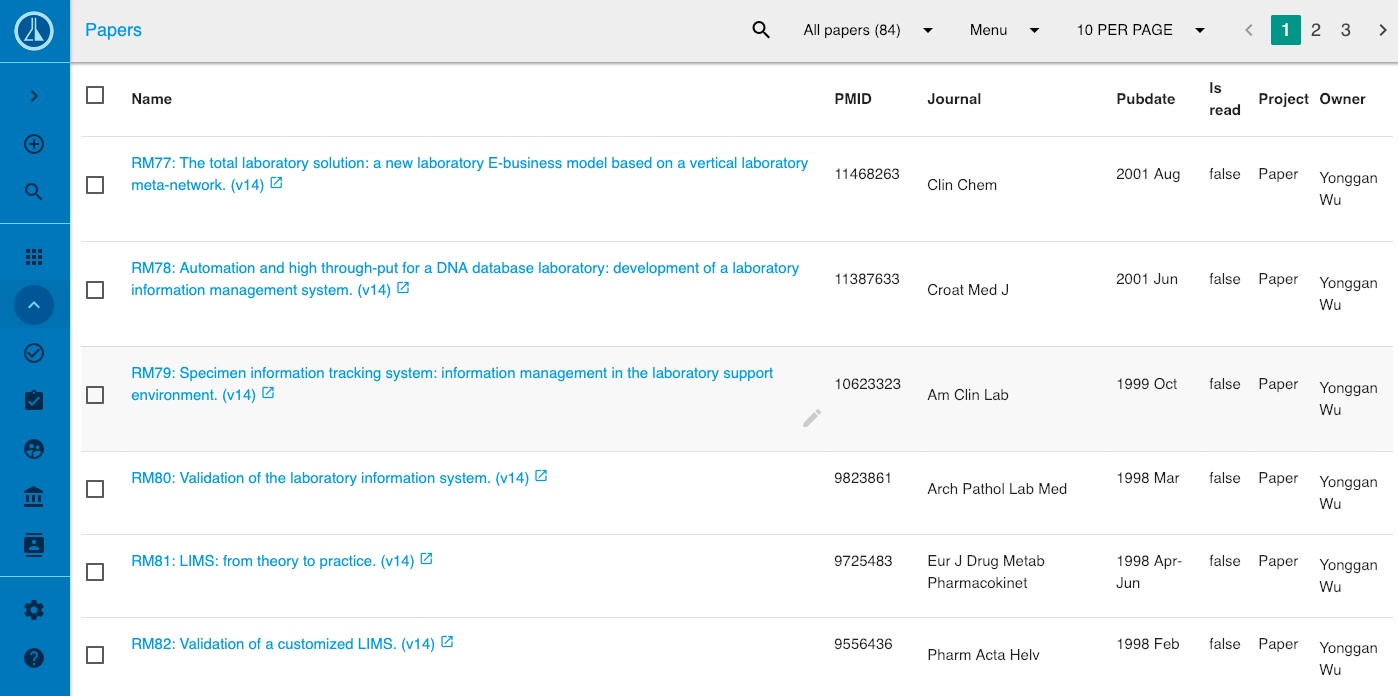
Task: Click PMID value 10623323
Action: [x=867, y=384]
